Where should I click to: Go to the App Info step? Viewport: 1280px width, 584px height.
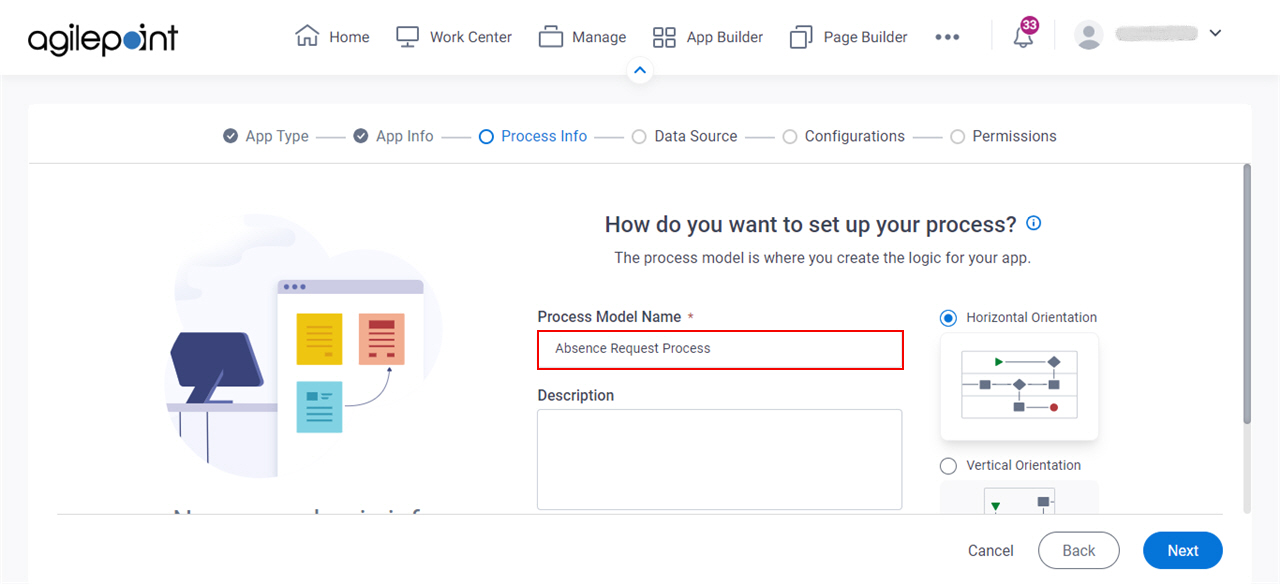405,136
